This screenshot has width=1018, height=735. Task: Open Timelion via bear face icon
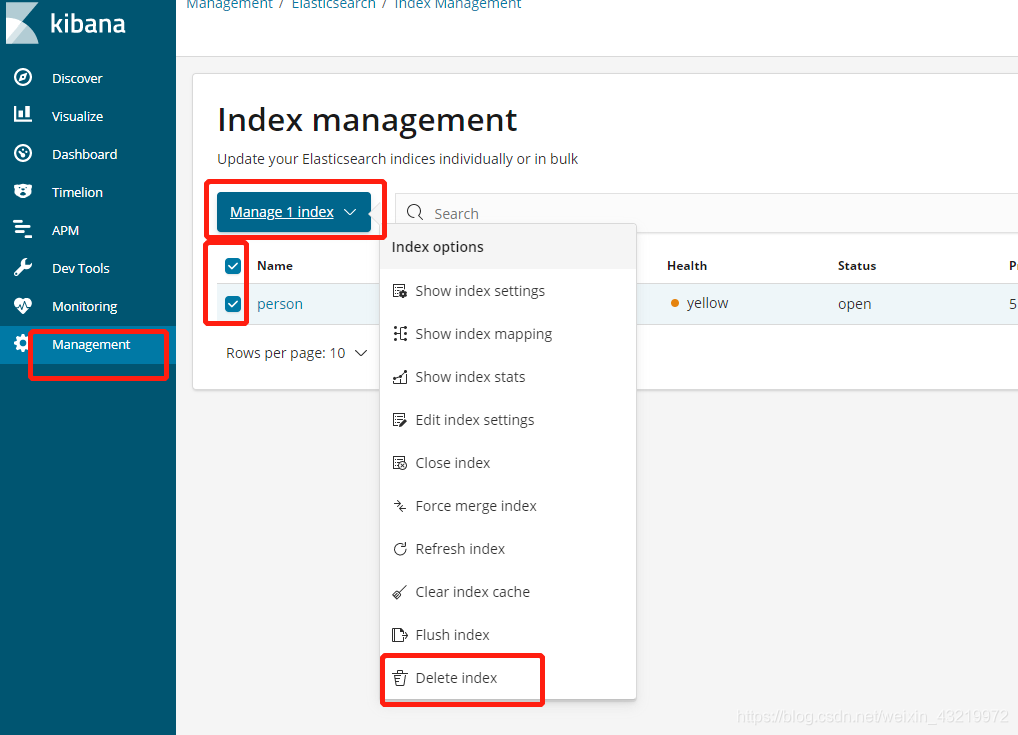coord(23,191)
